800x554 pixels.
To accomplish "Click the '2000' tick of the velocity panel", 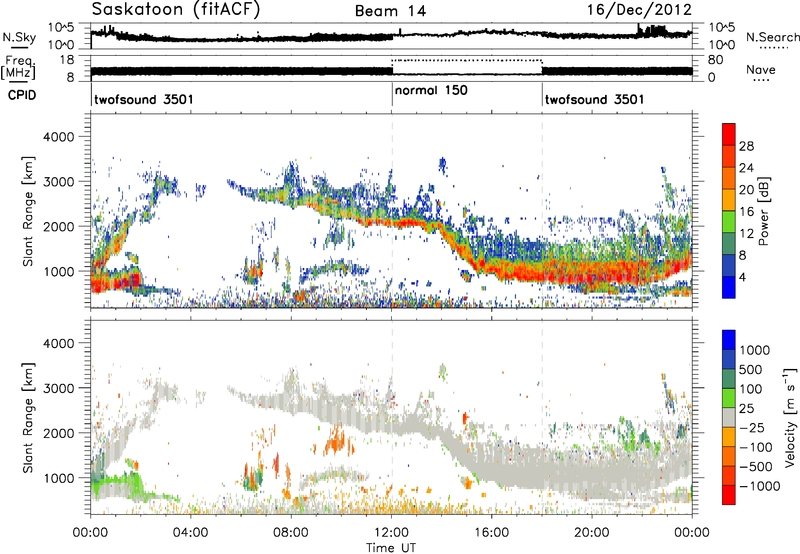I will tap(58, 433).
